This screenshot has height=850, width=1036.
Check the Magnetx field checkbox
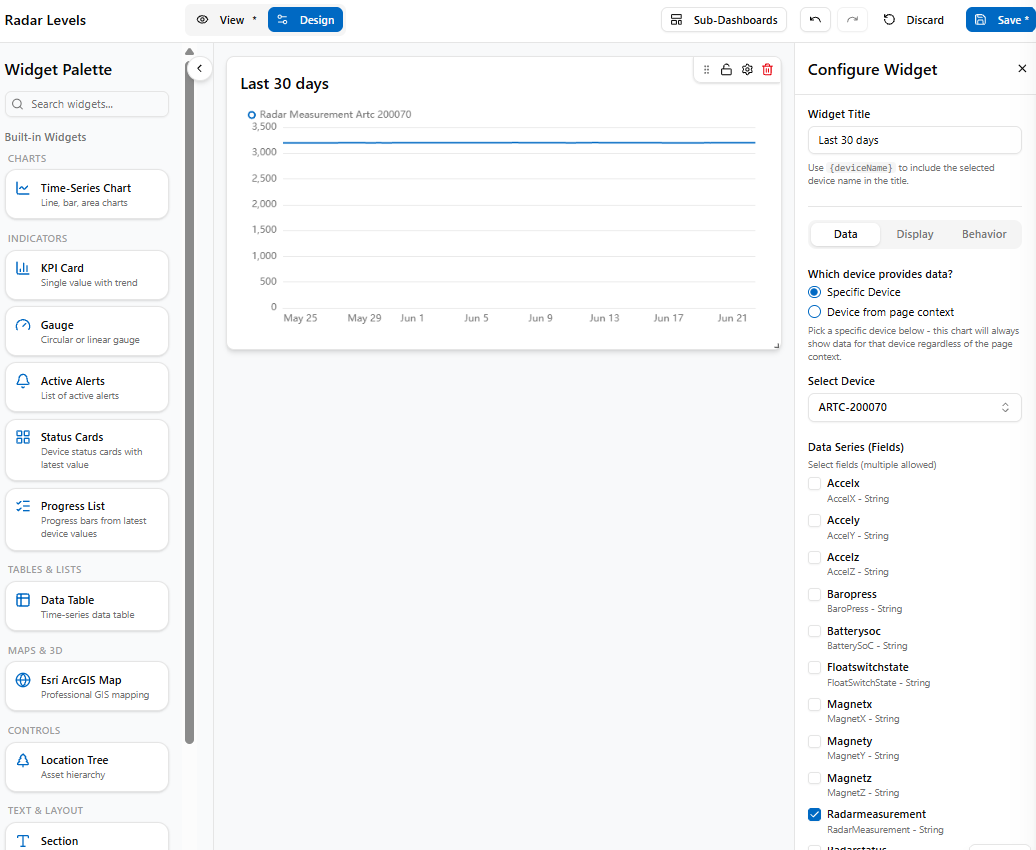[x=815, y=705]
